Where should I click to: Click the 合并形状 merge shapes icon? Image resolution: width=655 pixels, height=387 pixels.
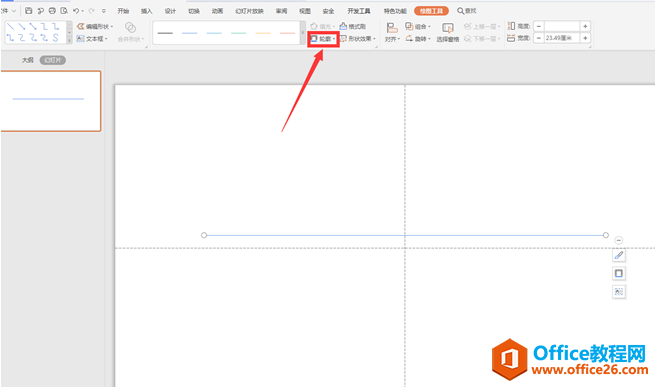point(130,28)
